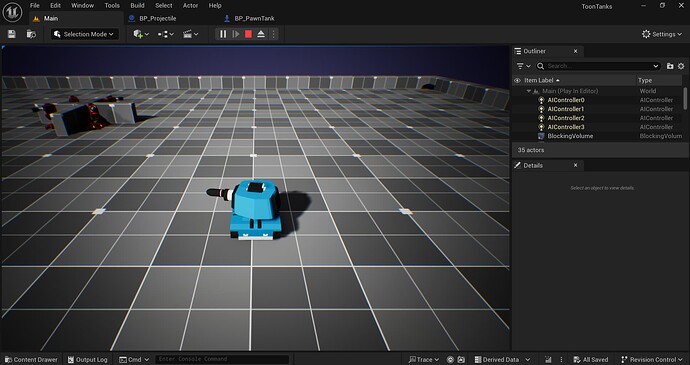
Task: Select the Details panel tab
Action: point(532,166)
